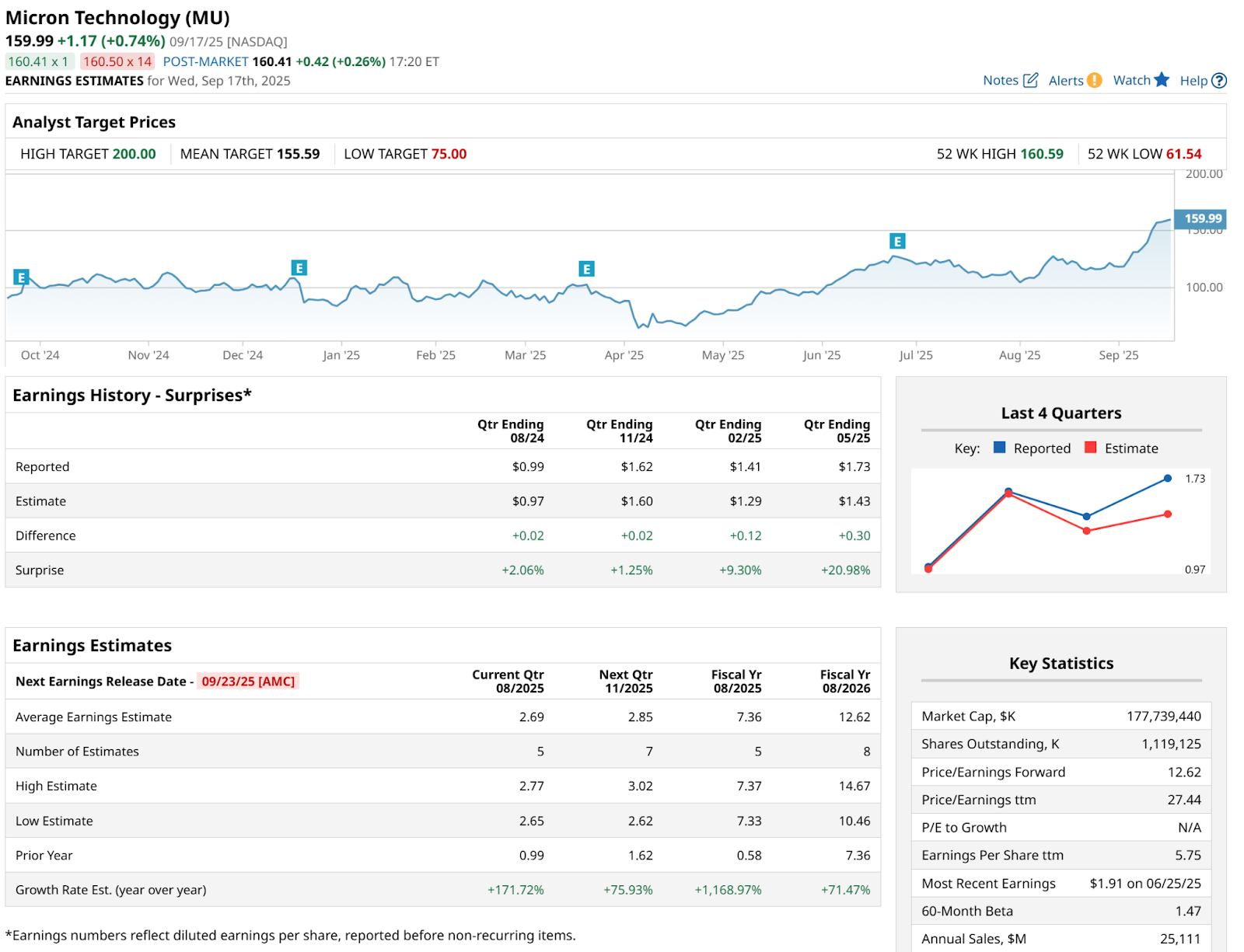Viewport: 1244px width, 952px height.
Task: Select the Growth Rate +1,168.97% cell
Action: pyautogui.click(x=729, y=890)
